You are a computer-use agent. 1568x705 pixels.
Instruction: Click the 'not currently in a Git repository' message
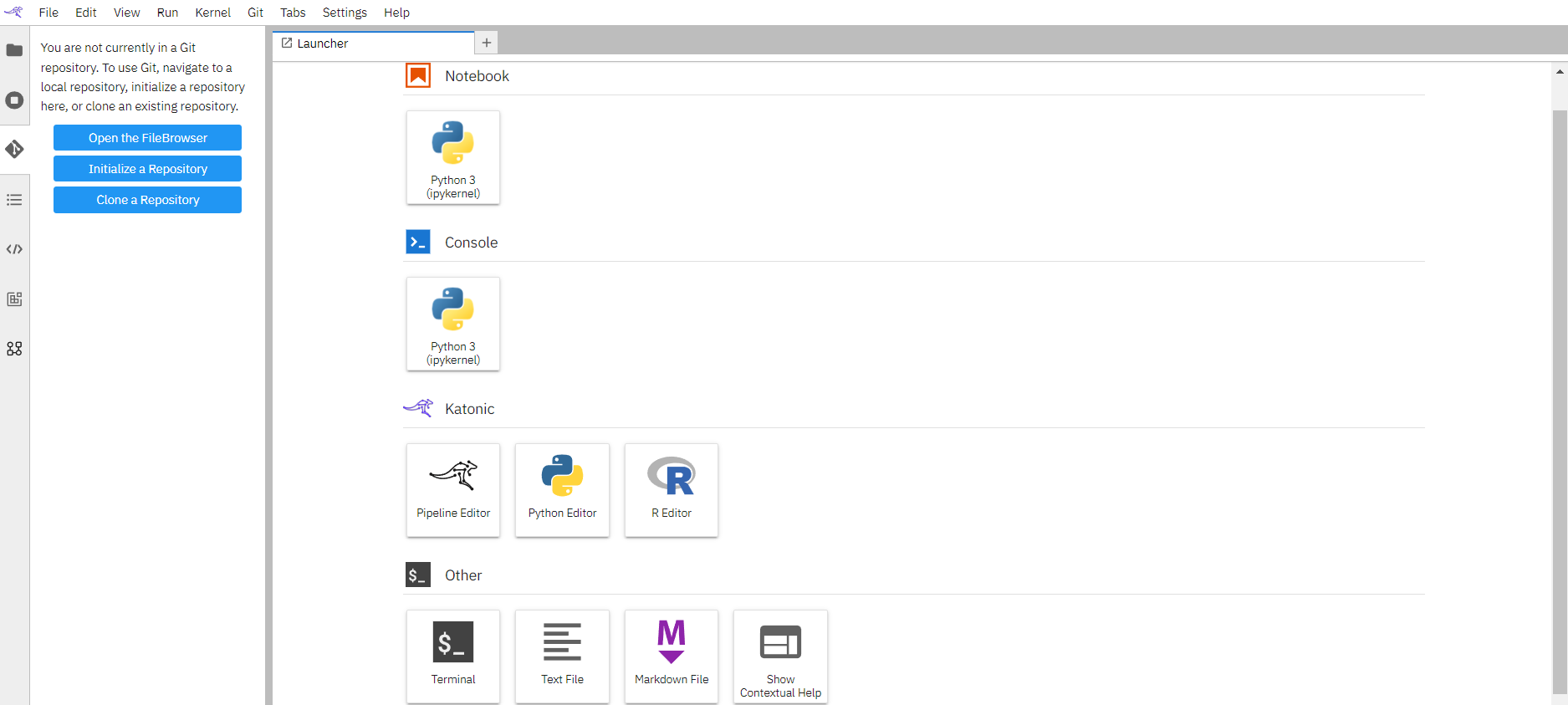(143, 77)
